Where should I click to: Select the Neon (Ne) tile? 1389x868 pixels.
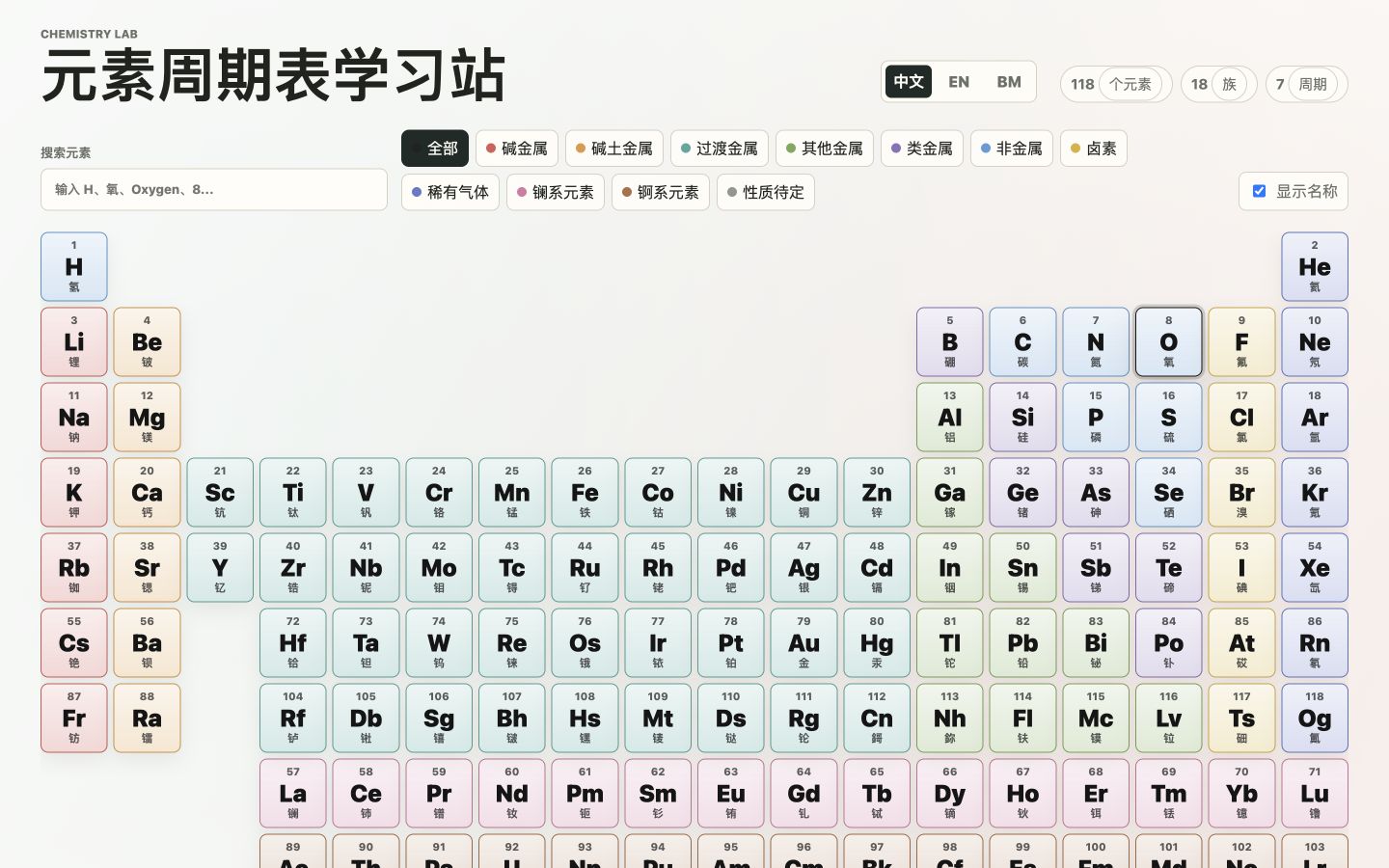pyautogui.click(x=1315, y=341)
